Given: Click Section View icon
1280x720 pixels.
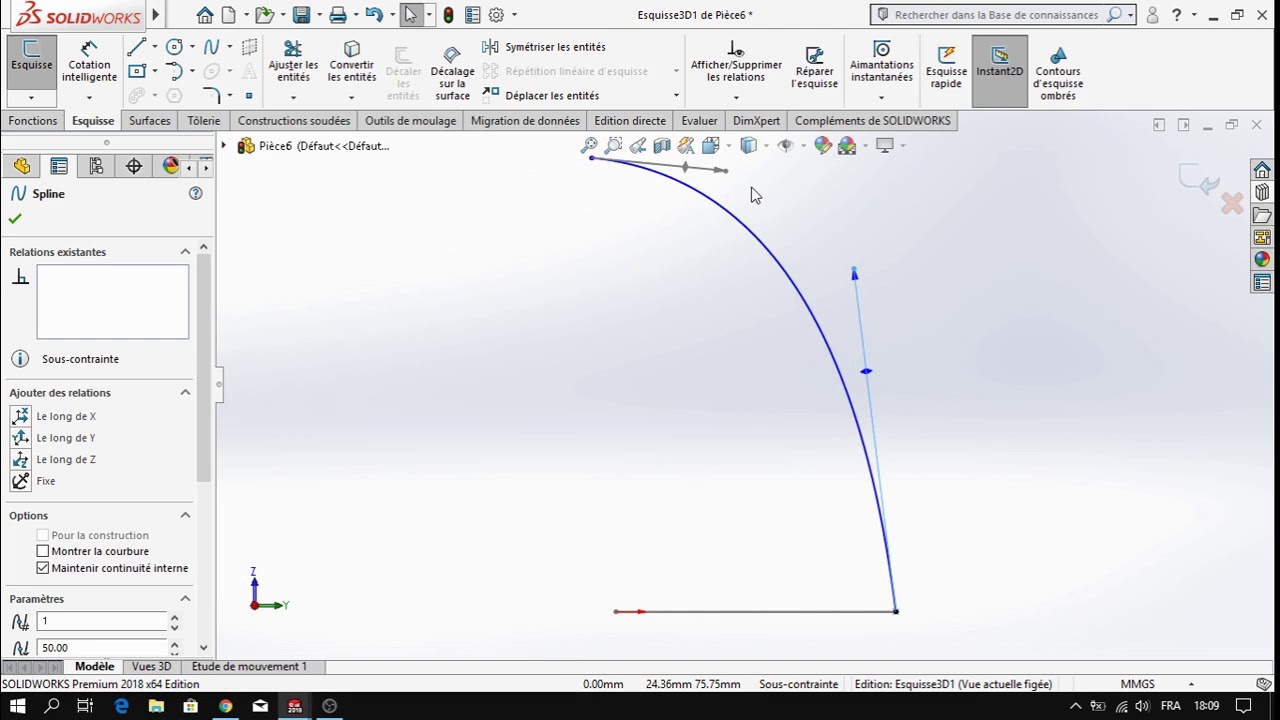Looking at the screenshot, I should pyautogui.click(x=662, y=146).
